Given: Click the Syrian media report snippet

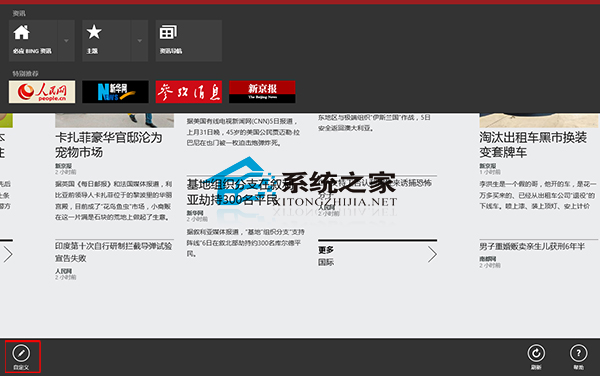Looking at the screenshot, I should click(x=246, y=243).
